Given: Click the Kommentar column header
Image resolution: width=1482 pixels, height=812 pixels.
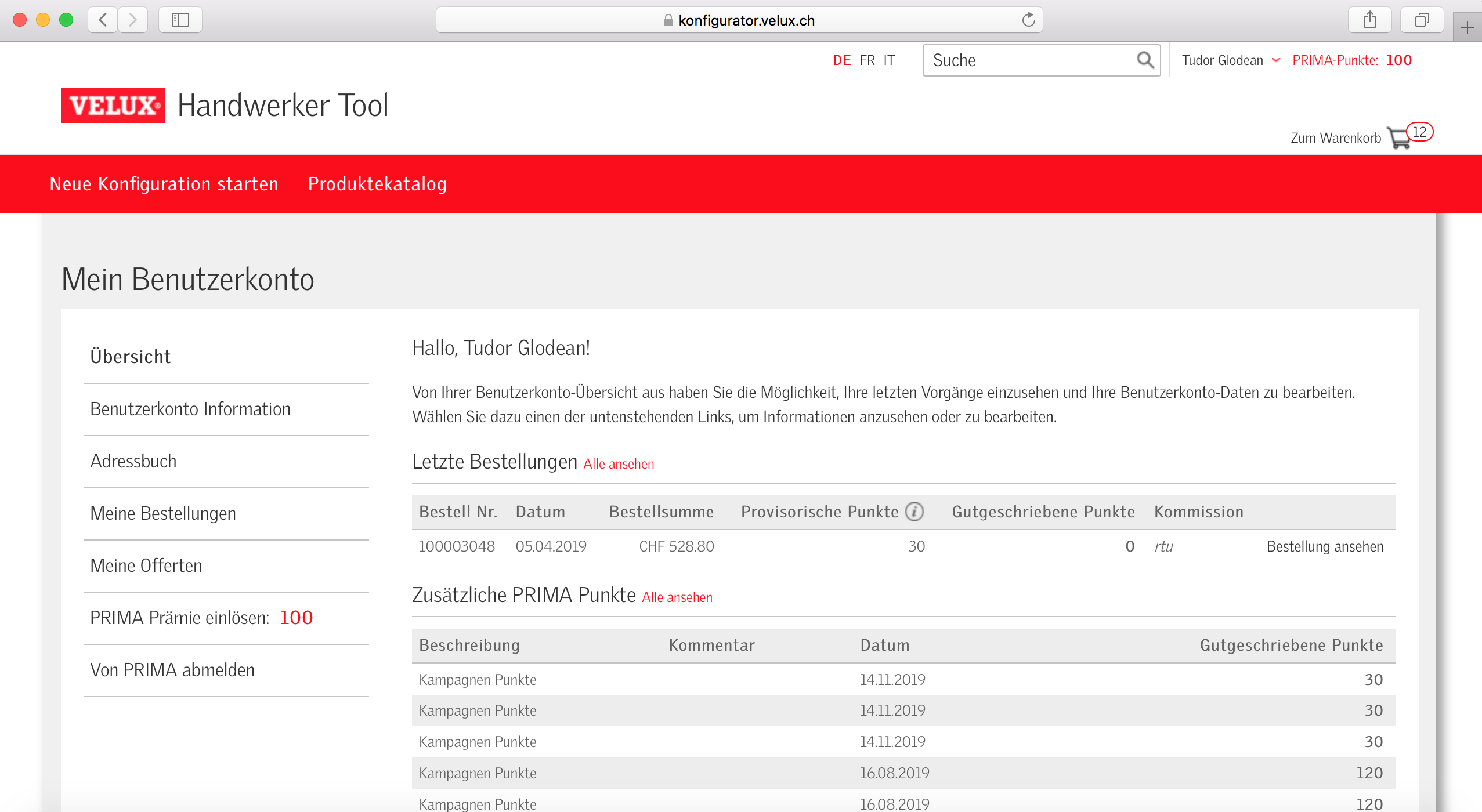Looking at the screenshot, I should 712,645.
